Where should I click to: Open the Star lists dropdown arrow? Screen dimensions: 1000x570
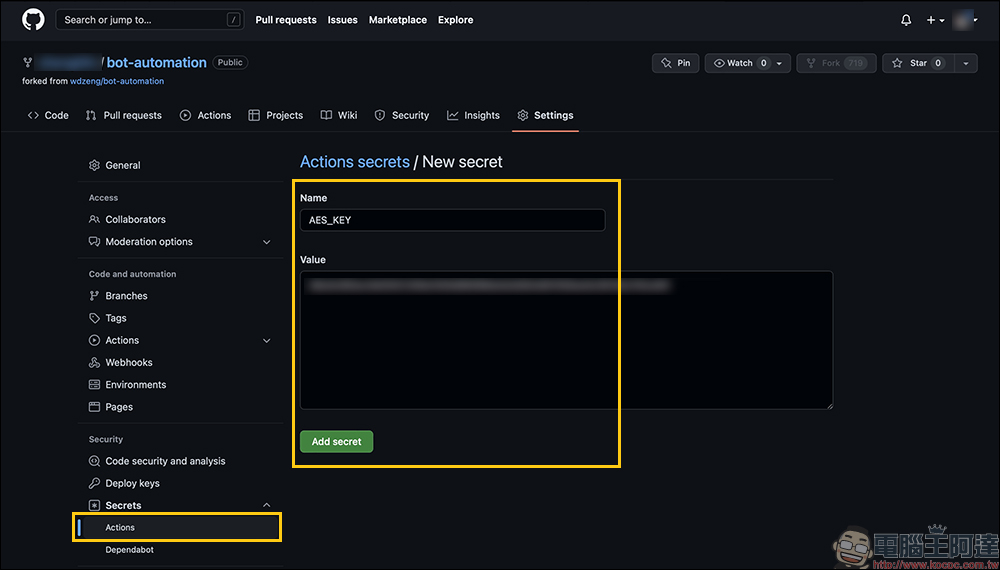pyautogui.click(x=965, y=63)
